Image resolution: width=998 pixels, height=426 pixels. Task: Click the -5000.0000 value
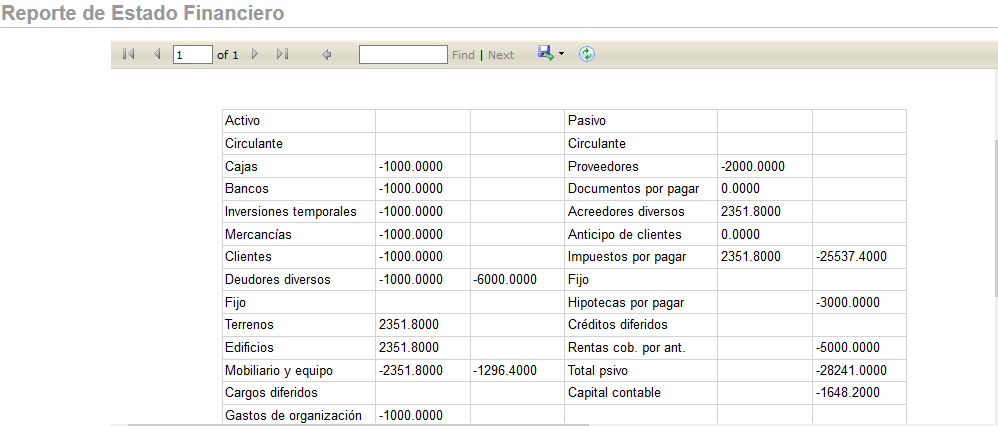click(x=848, y=348)
